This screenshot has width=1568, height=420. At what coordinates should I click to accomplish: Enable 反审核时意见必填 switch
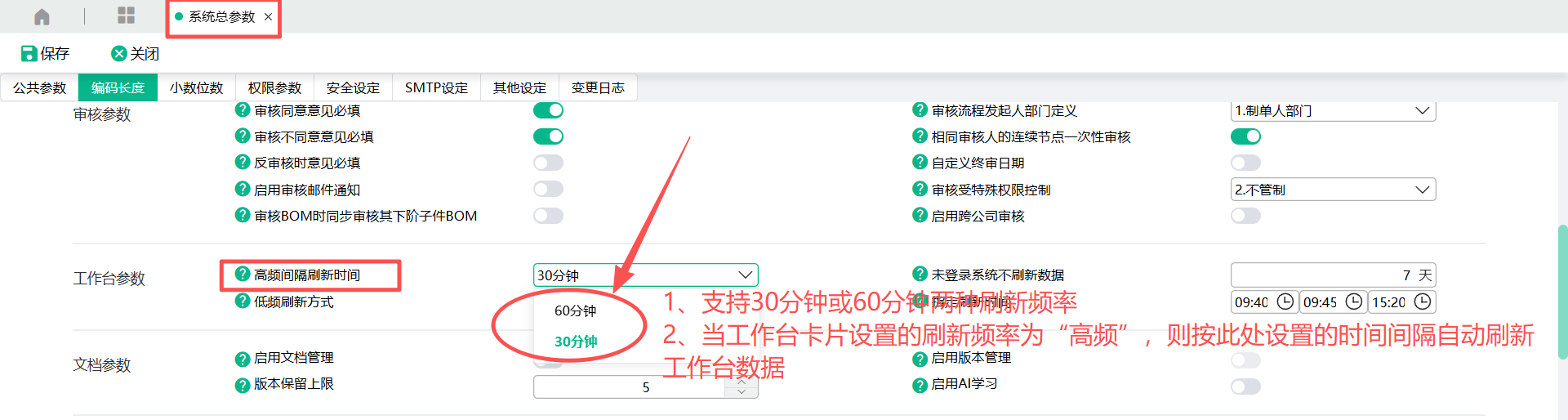(x=548, y=163)
